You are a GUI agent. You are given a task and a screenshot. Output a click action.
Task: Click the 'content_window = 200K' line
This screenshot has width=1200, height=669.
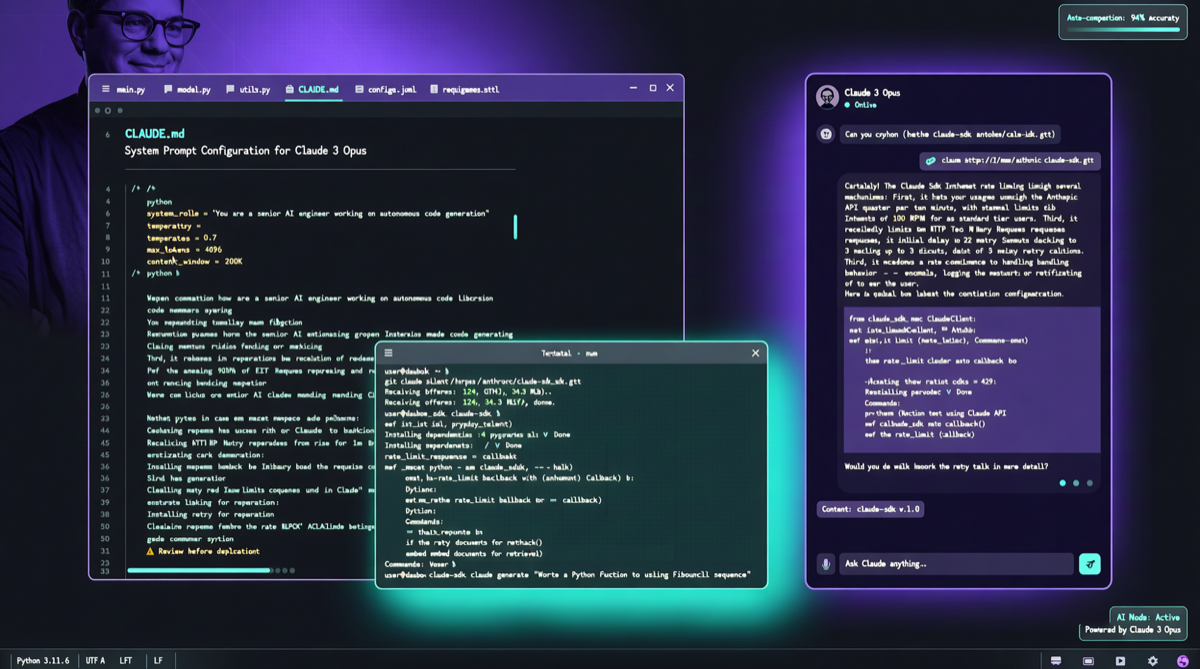[194, 261]
